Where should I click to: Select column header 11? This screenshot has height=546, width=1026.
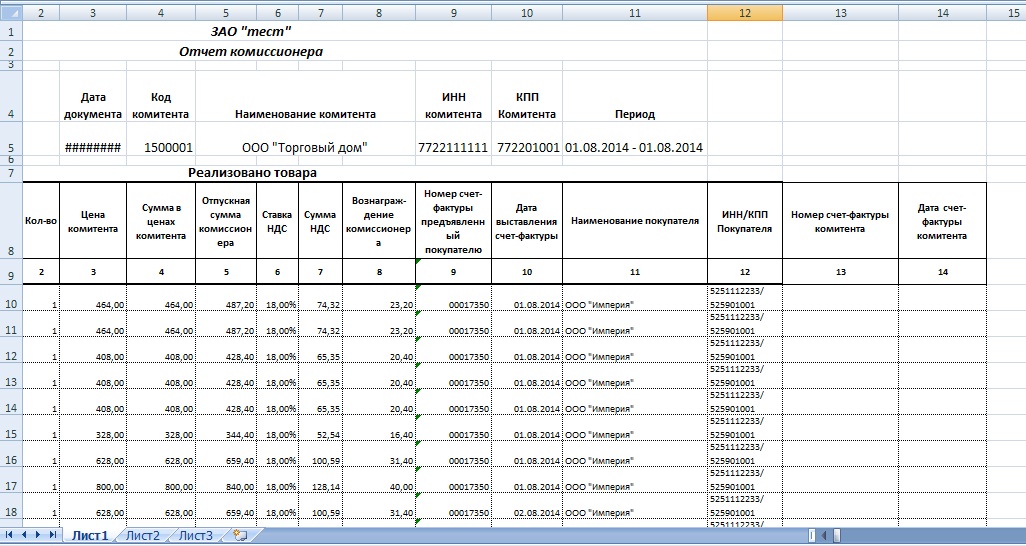click(635, 12)
